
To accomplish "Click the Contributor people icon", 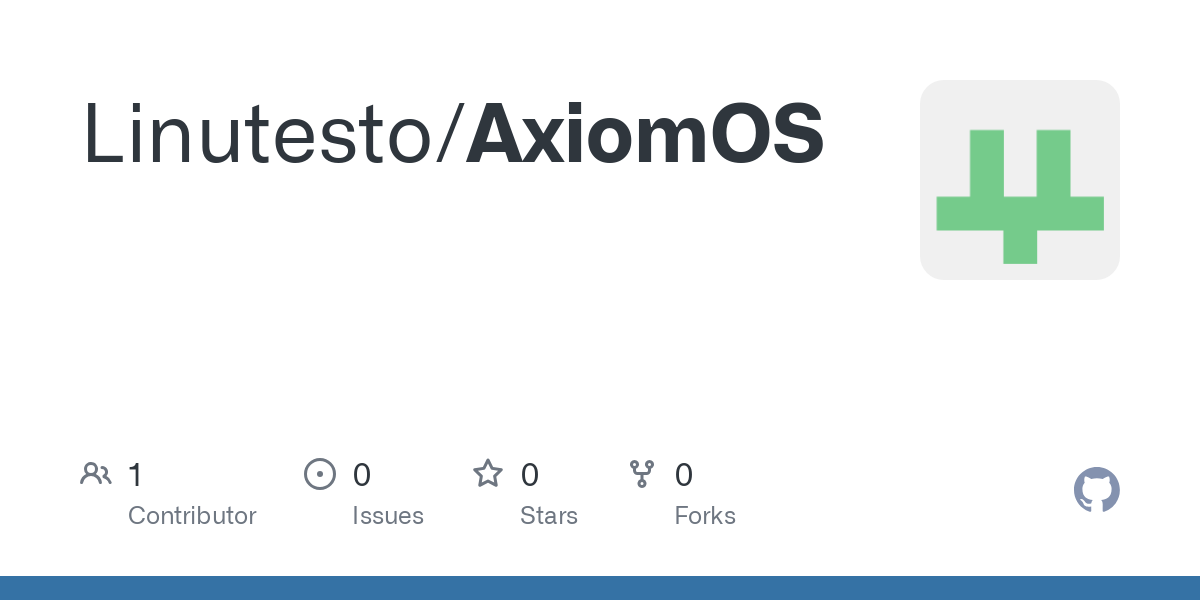I will [96, 474].
